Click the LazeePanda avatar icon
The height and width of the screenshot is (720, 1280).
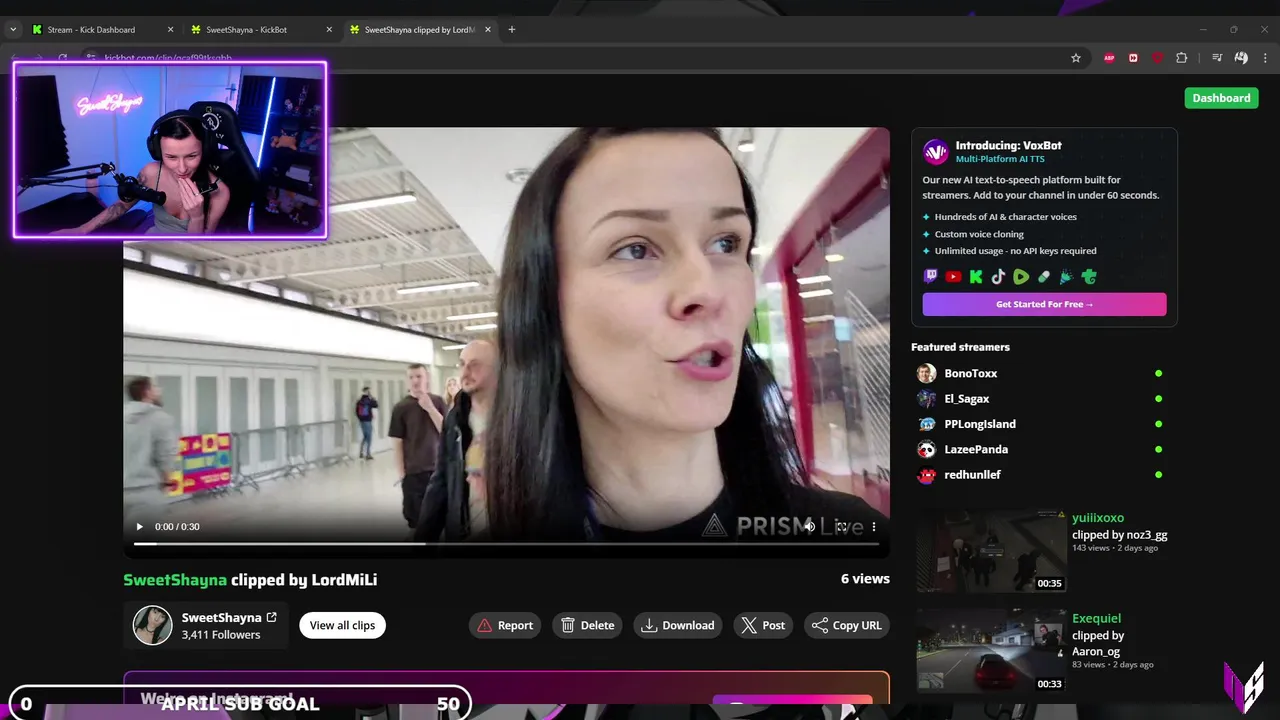(x=927, y=449)
